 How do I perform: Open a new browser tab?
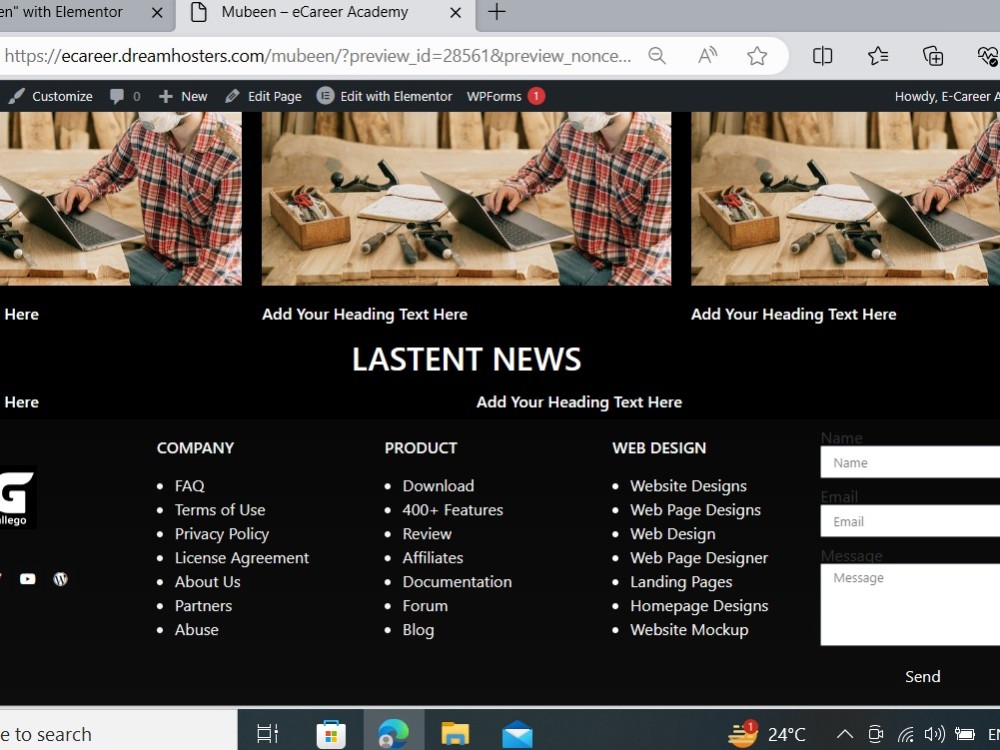(x=496, y=11)
